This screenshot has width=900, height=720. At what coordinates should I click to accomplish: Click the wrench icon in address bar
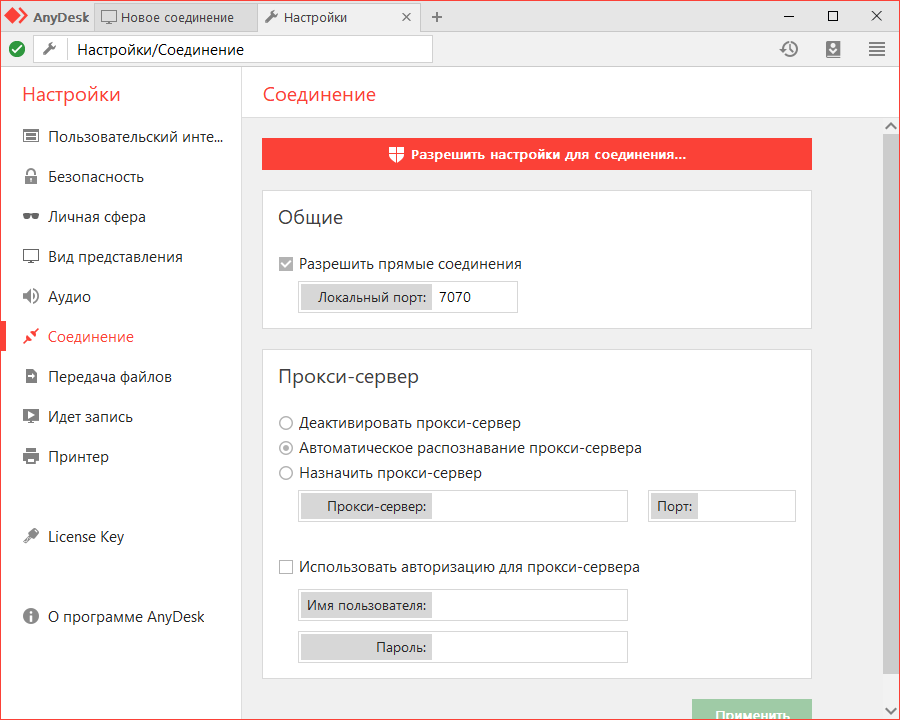pyautogui.click(x=50, y=49)
